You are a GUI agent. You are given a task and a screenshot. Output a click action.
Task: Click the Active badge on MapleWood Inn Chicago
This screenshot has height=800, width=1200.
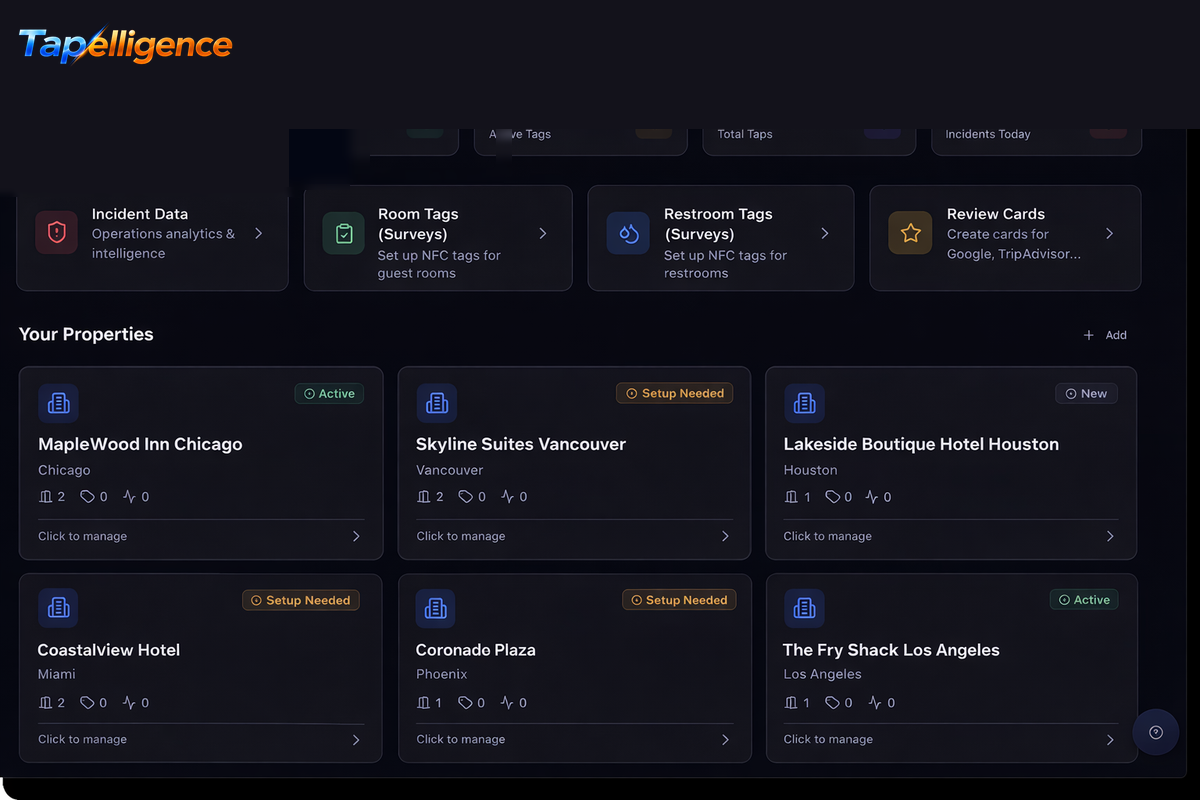pos(329,394)
